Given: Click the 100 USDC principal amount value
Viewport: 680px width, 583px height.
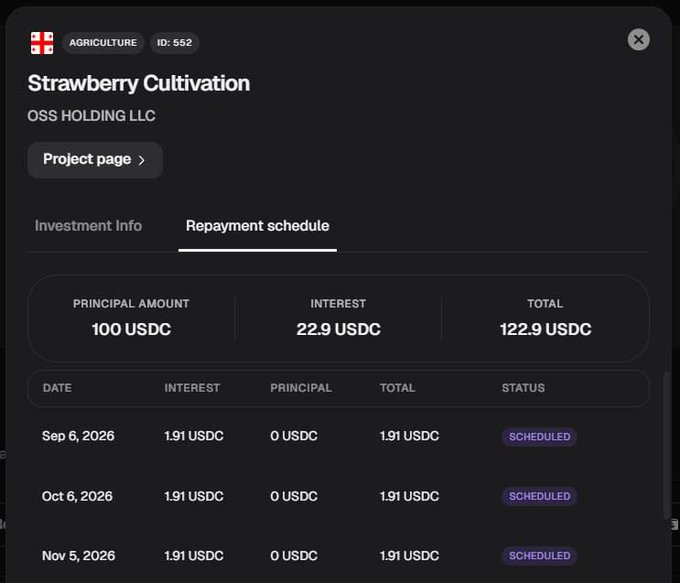Looking at the screenshot, I should pos(131,329).
